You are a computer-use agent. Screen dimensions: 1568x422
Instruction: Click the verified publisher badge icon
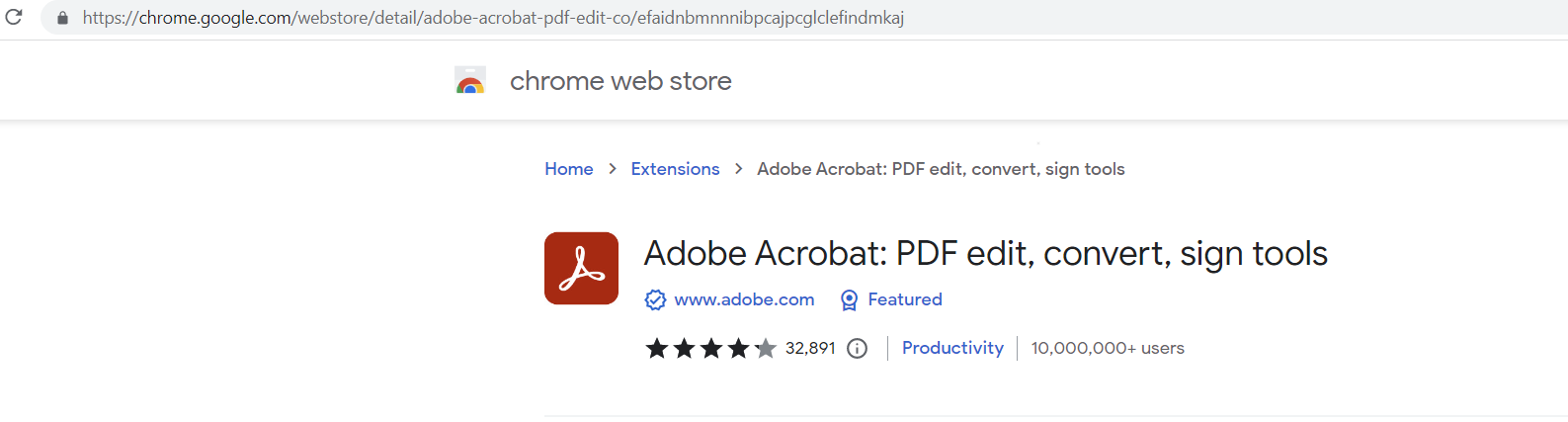click(655, 299)
